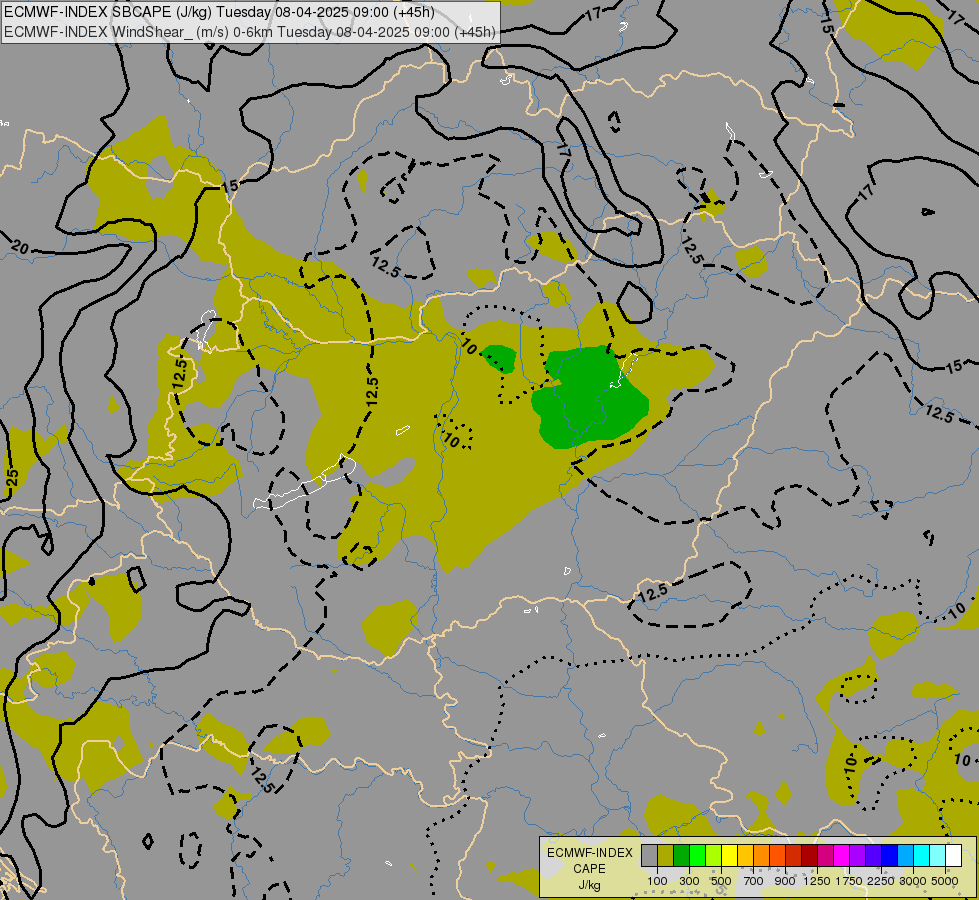Click the '2250' legend value

(881, 881)
